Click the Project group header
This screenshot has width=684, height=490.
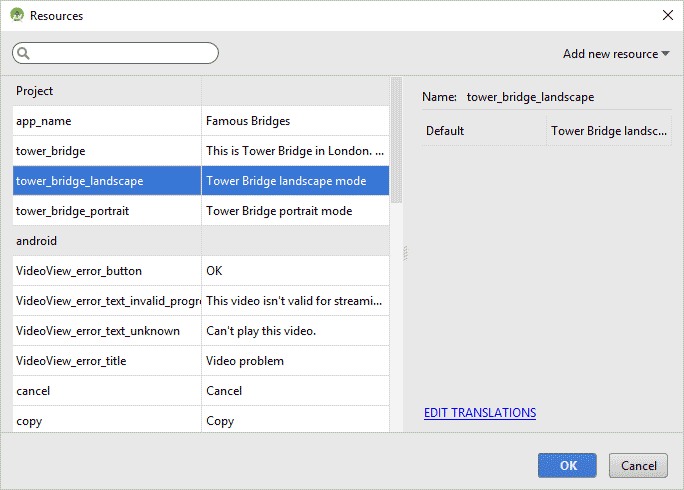click(x=106, y=91)
